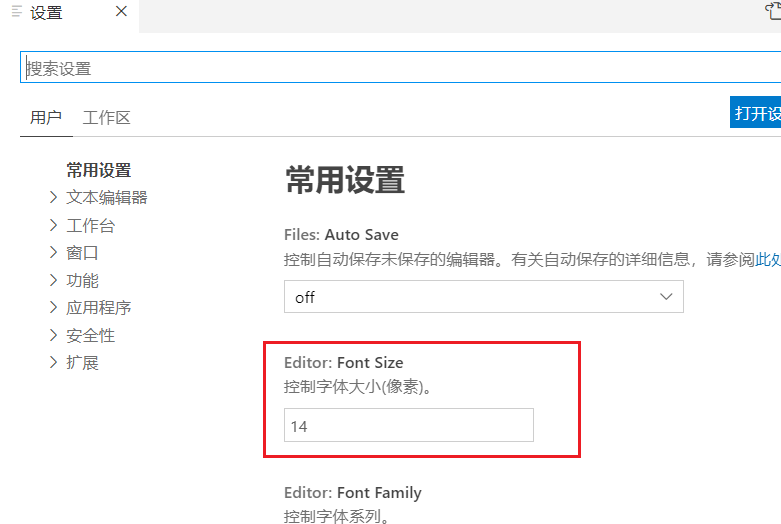Switch to the 工作区 settings tab
This screenshot has height=524, width=781.
[106, 117]
